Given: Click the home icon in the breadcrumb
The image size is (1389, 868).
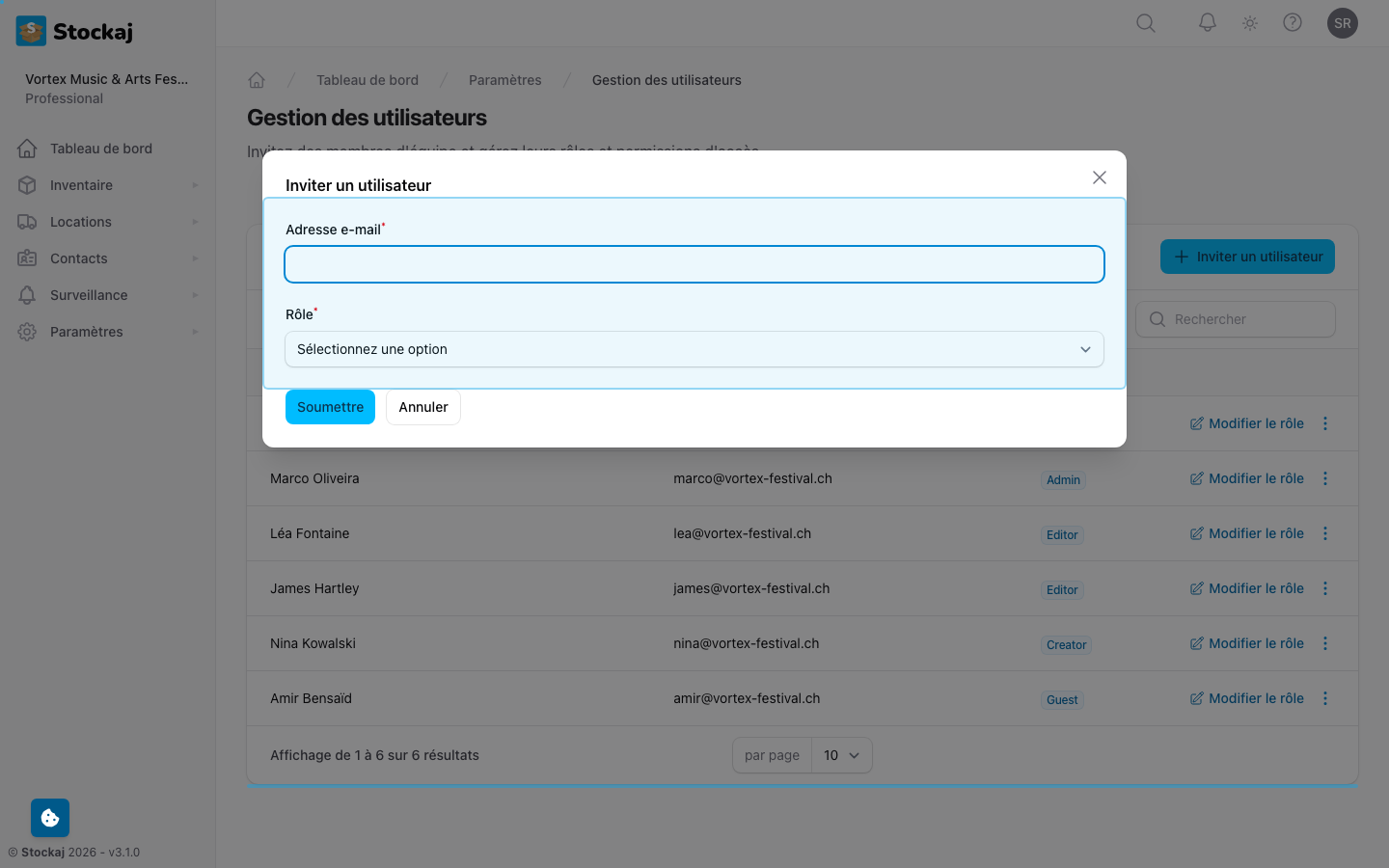Looking at the screenshot, I should 257,79.
